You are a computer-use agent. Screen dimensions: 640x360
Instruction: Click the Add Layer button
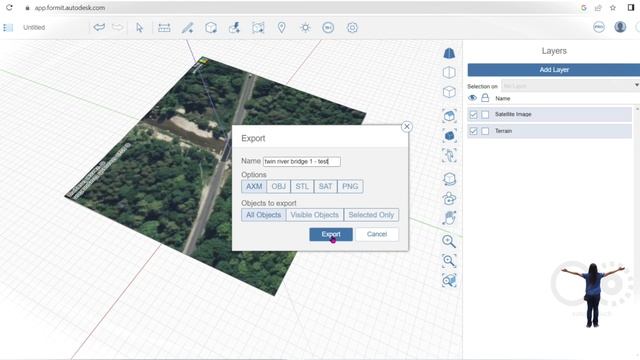(x=554, y=70)
